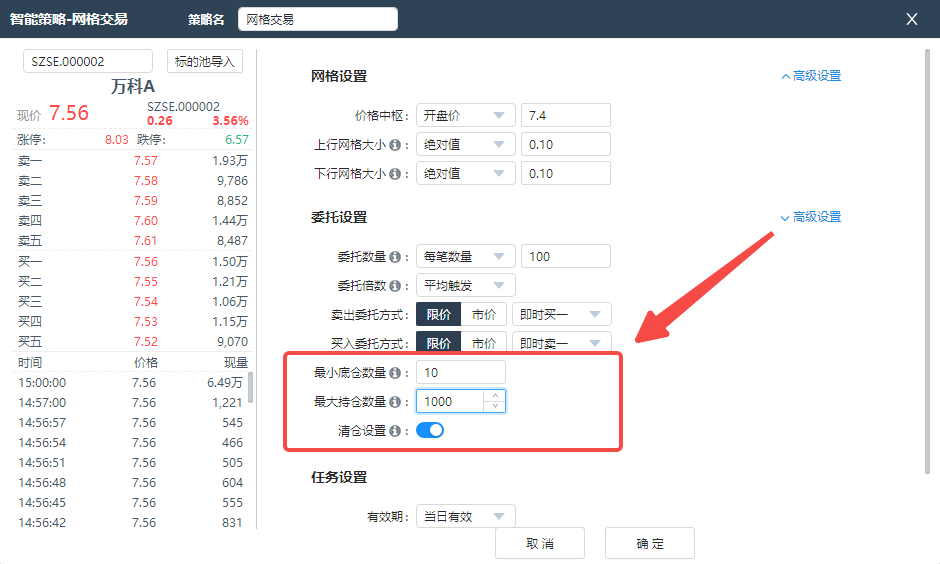
Task: Click the 策略名 input field
Action: 317,19
